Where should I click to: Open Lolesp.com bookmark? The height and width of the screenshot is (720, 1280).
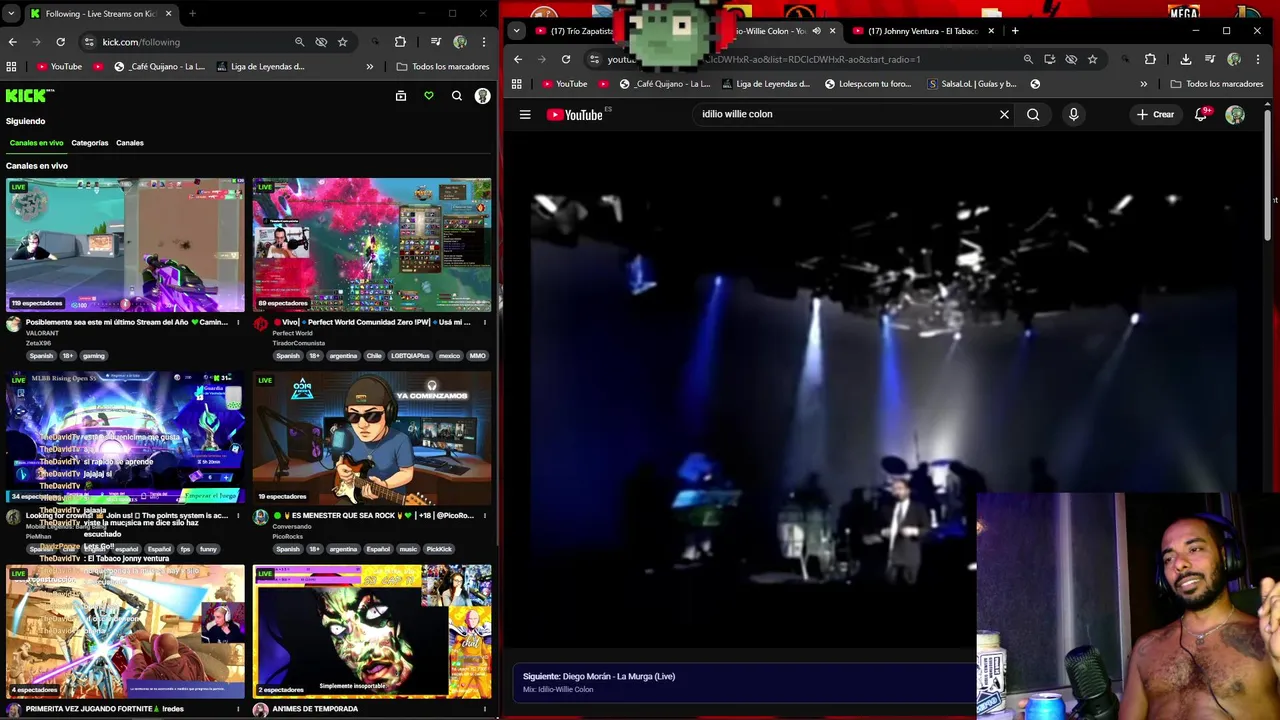(870, 84)
